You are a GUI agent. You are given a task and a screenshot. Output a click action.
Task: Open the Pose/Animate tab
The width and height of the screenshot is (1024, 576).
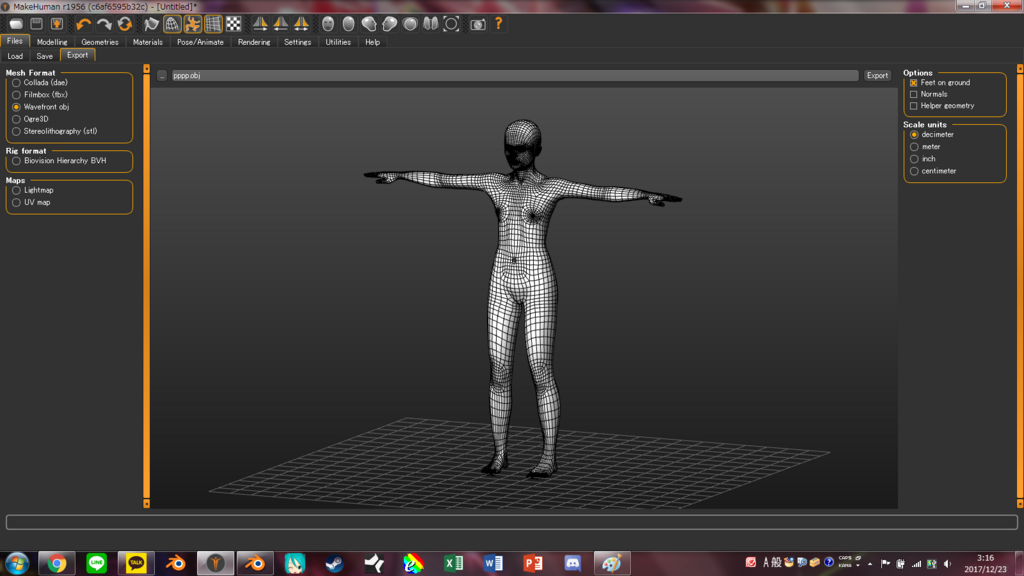[200, 42]
